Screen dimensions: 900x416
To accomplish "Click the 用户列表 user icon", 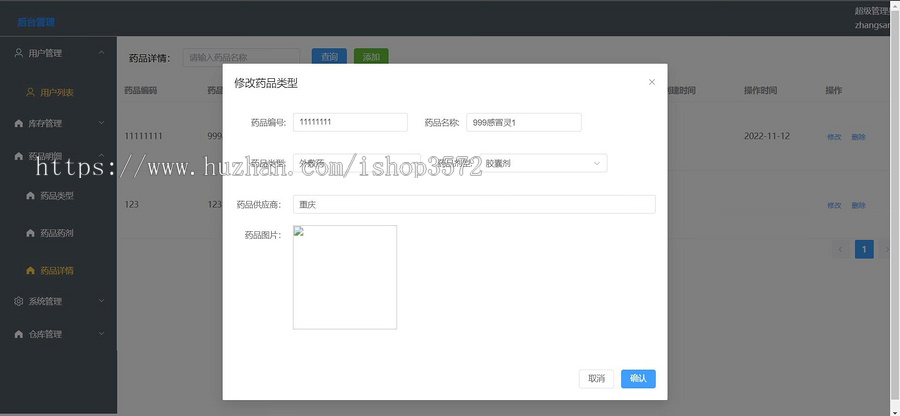I will click(x=30, y=92).
